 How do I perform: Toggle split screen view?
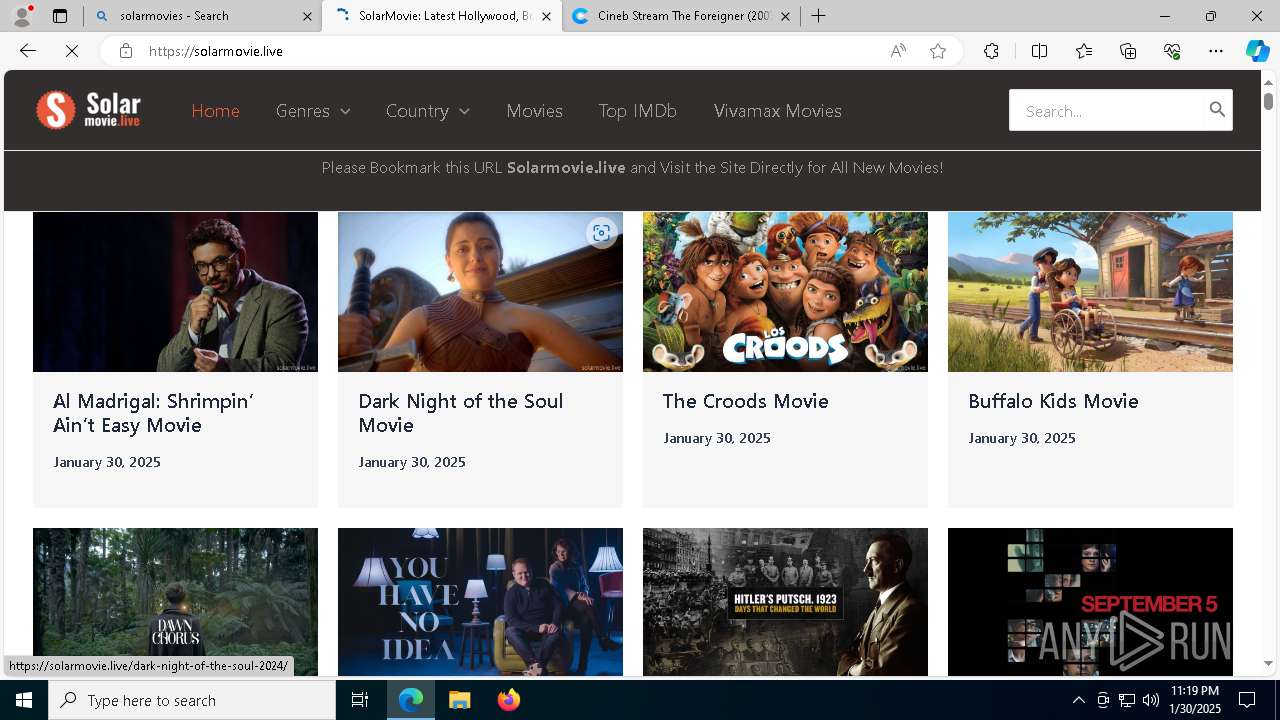pos(1039,51)
